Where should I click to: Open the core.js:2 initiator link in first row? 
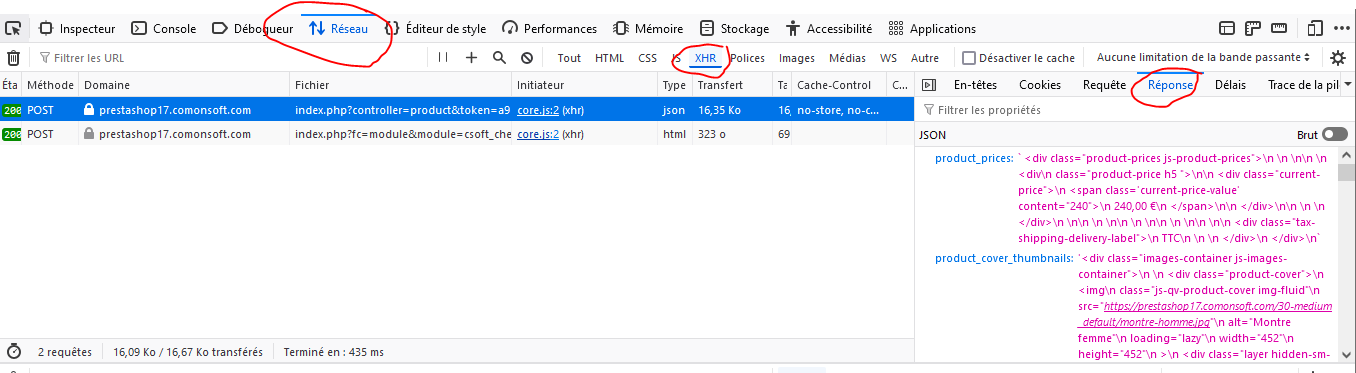(x=538, y=109)
